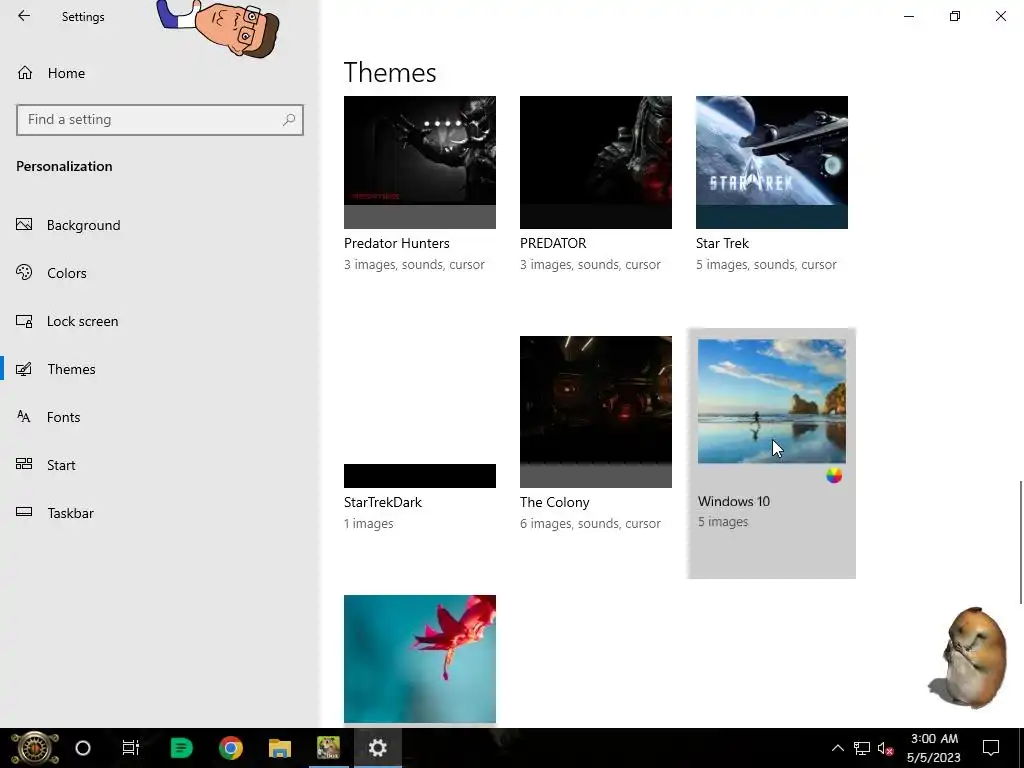Apply The Colony theme thumbnail

point(596,411)
